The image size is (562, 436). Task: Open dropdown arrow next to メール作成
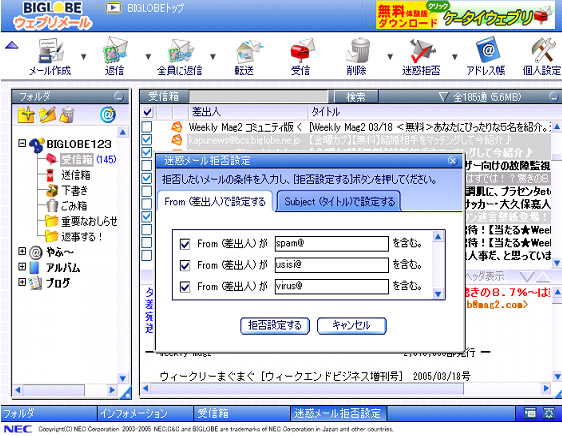(x=84, y=57)
